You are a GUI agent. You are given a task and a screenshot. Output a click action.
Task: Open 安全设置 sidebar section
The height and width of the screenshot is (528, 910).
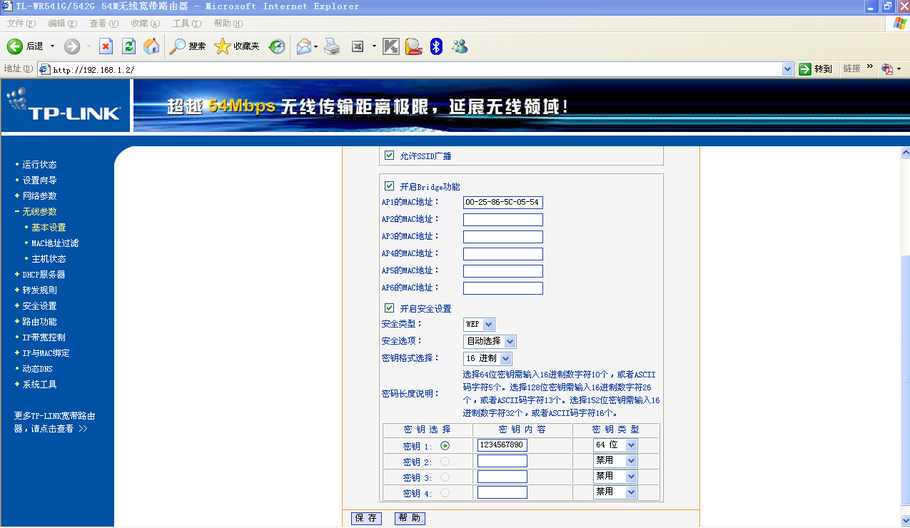coord(39,306)
